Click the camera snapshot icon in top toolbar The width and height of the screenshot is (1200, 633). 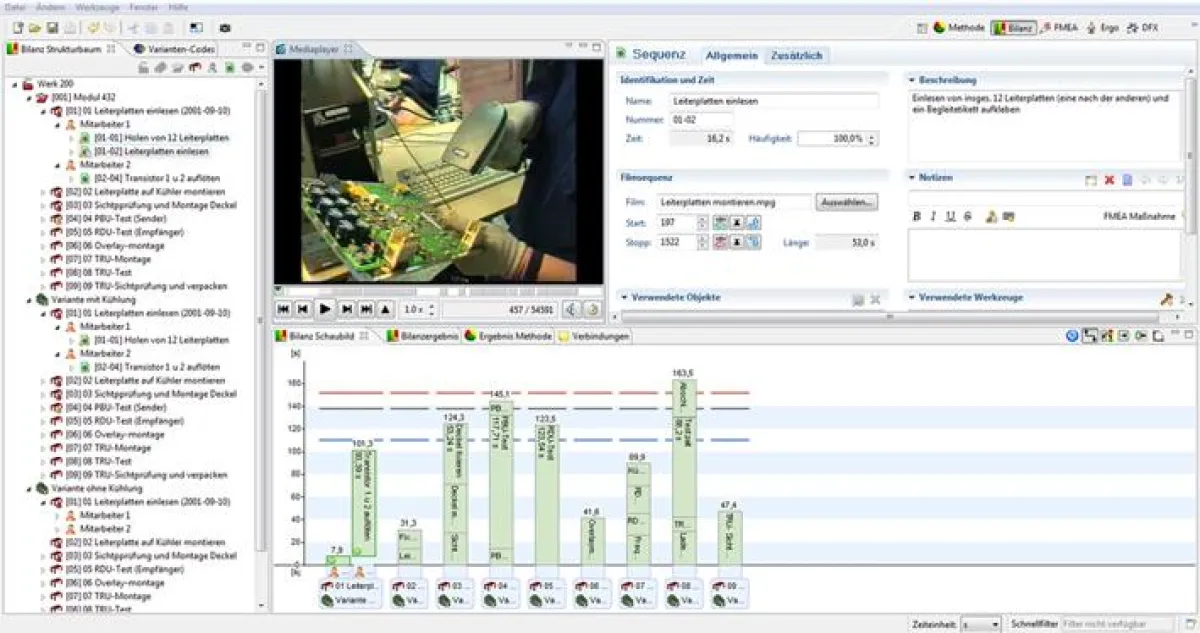pos(225,27)
